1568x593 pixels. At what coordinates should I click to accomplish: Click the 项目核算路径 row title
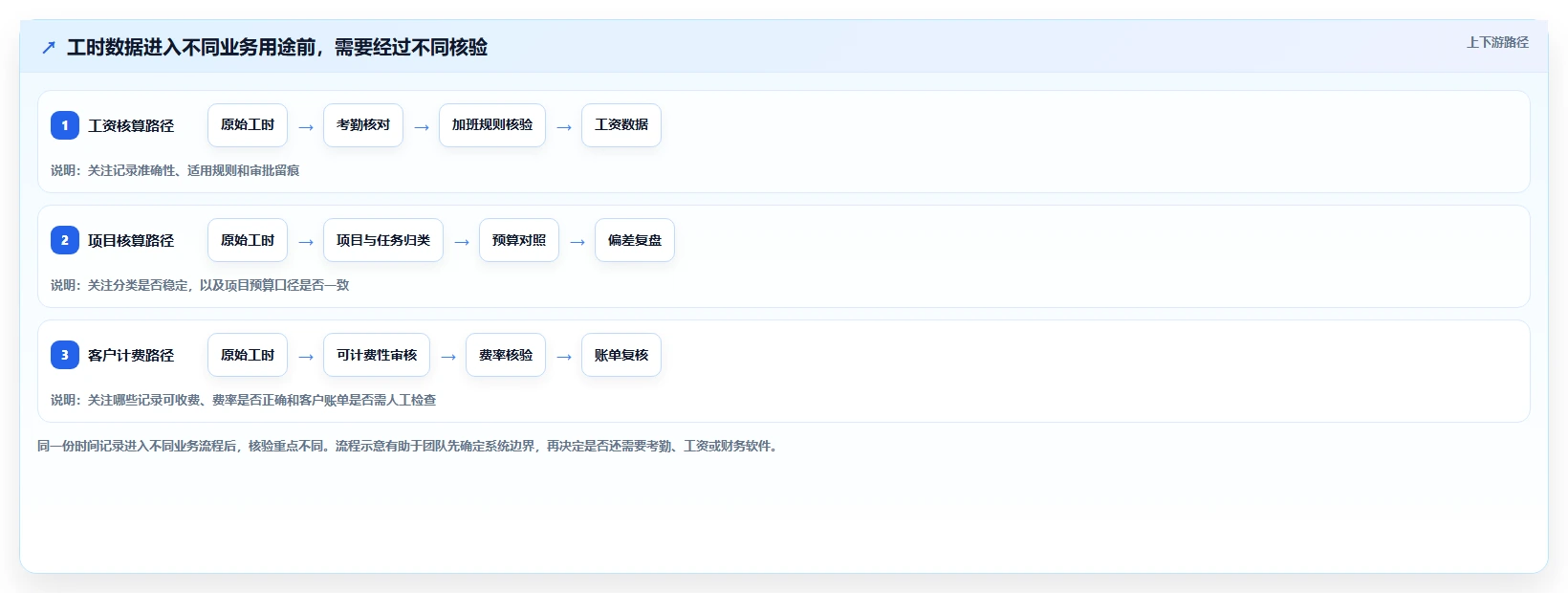(x=131, y=240)
